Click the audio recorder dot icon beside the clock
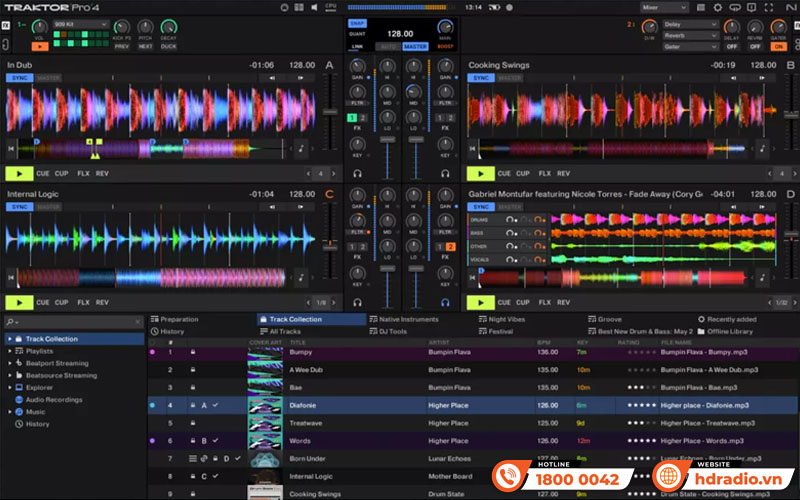800x500 pixels. point(509,8)
